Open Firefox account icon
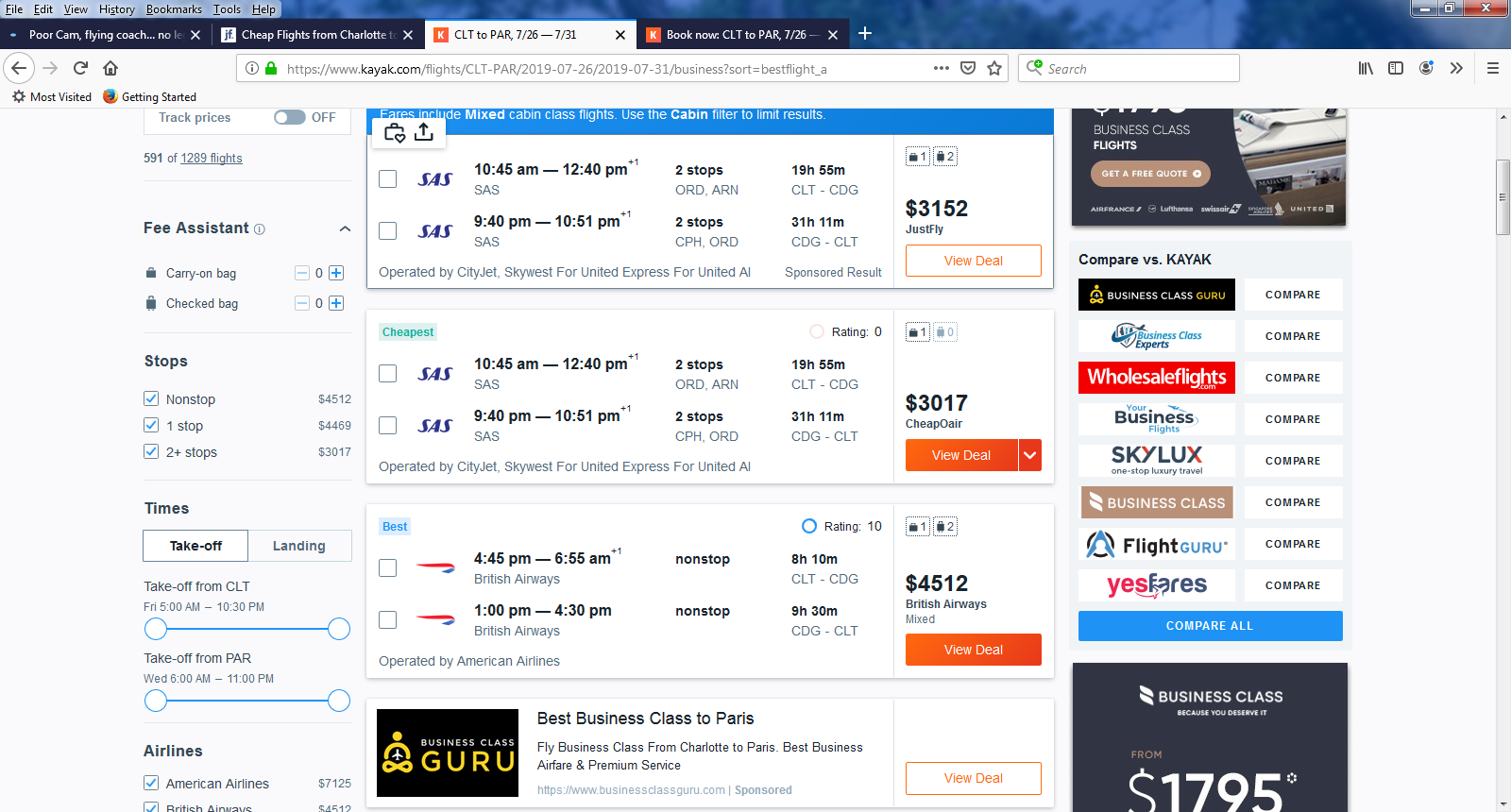The height and width of the screenshot is (812, 1511). point(1426,68)
